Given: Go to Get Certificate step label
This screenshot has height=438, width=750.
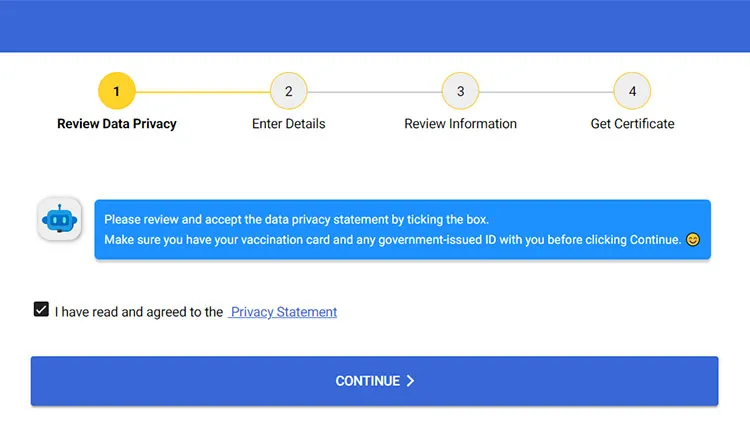Looking at the screenshot, I should pyautogui.click(x=632, y=124).
